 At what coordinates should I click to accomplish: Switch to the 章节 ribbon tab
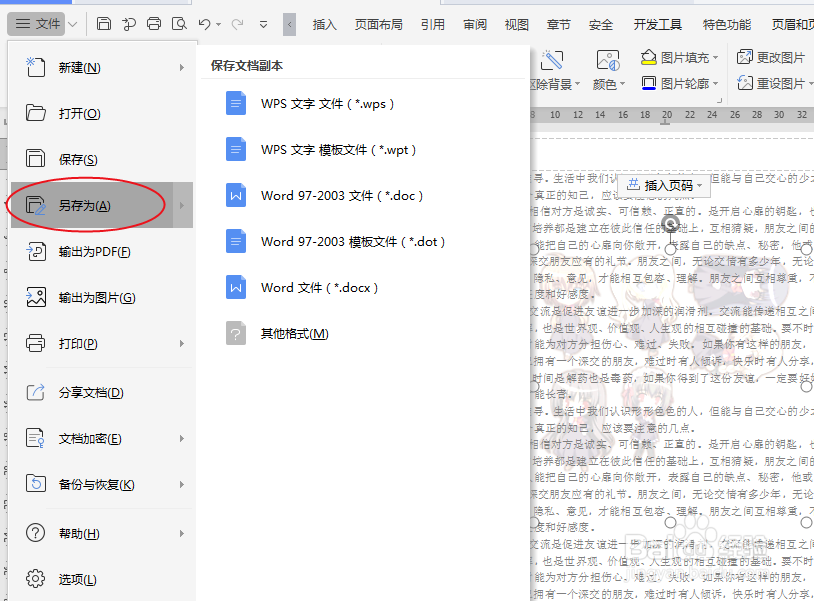coord(559,24)
